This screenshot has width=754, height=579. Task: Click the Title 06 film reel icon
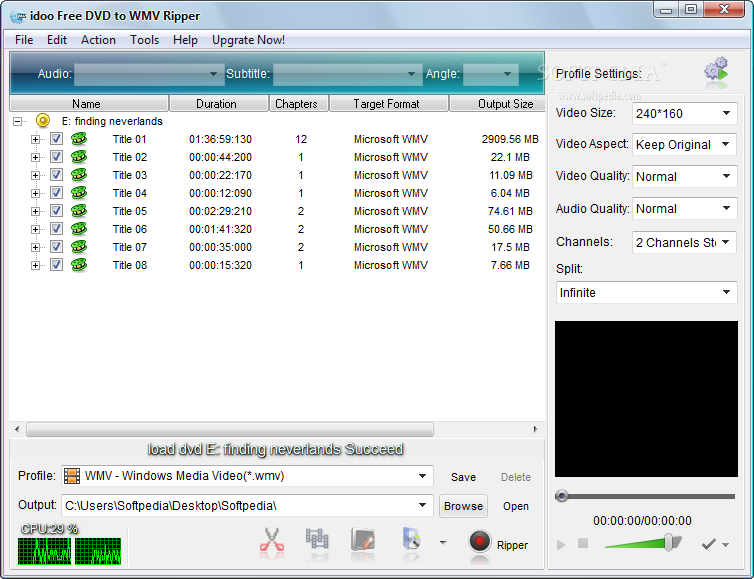[x=79, y=229]
